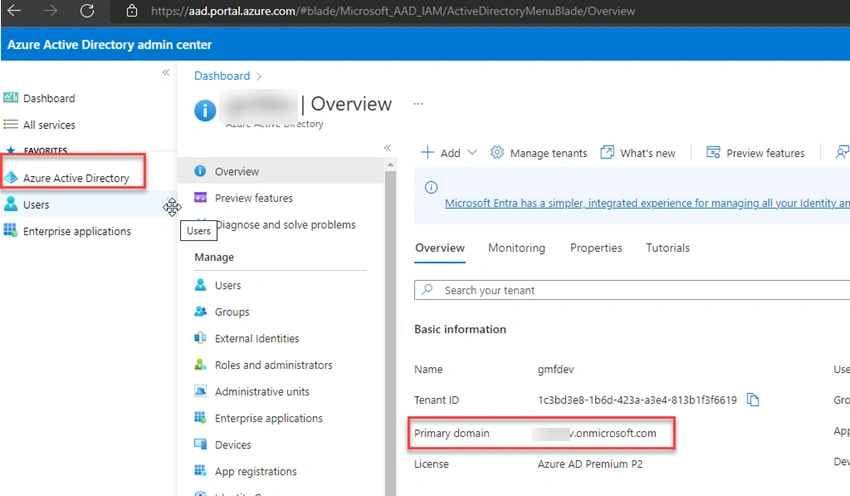850x496 pixels.
Task: Click the Administrative units icon
Action: tap(200, 391)
